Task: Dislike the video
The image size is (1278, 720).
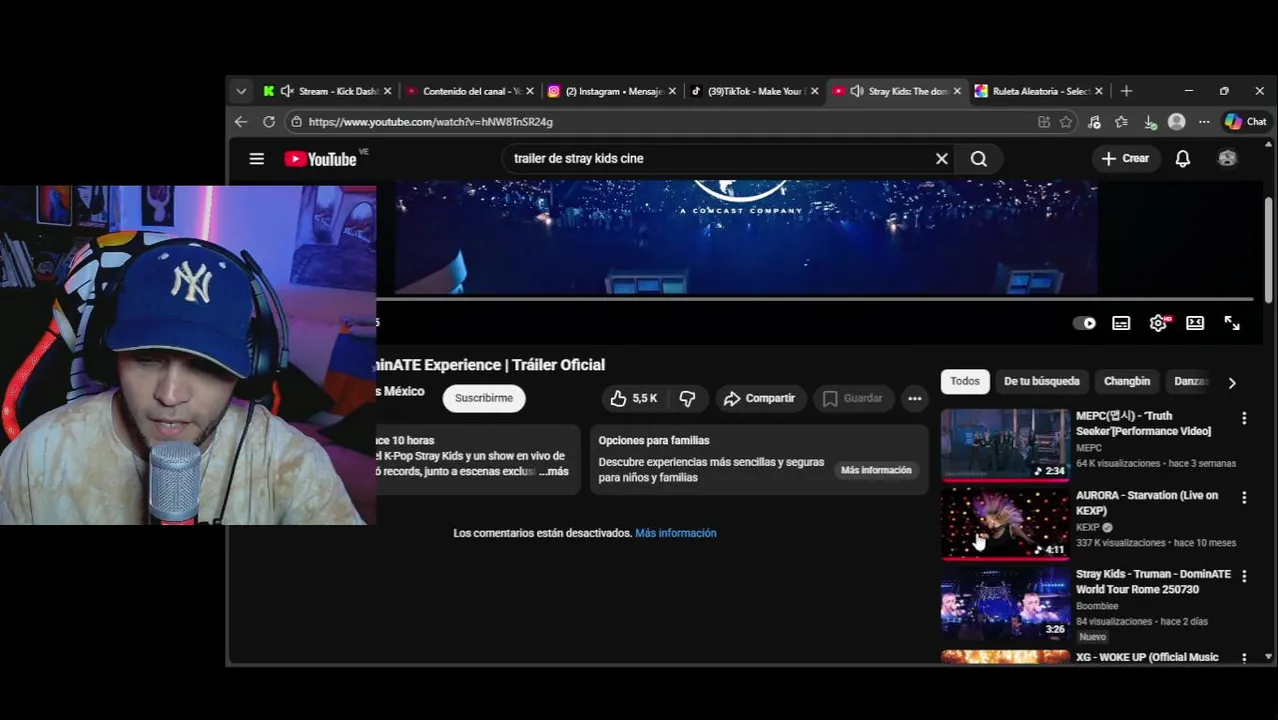Action: click(x=687, y=398)
